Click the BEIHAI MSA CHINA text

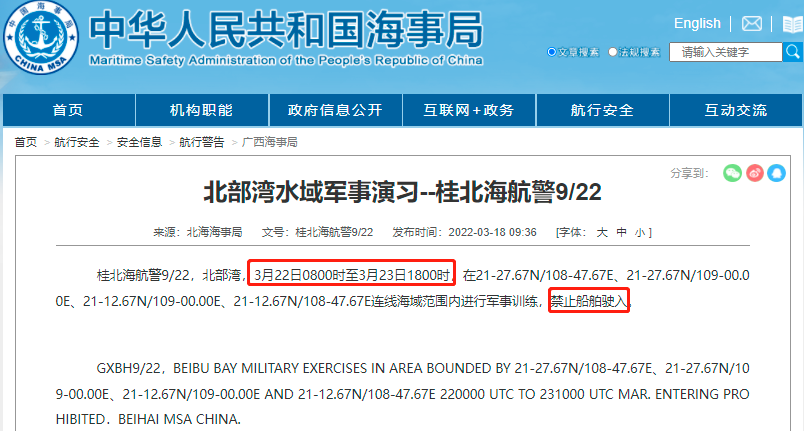point(179,419)
